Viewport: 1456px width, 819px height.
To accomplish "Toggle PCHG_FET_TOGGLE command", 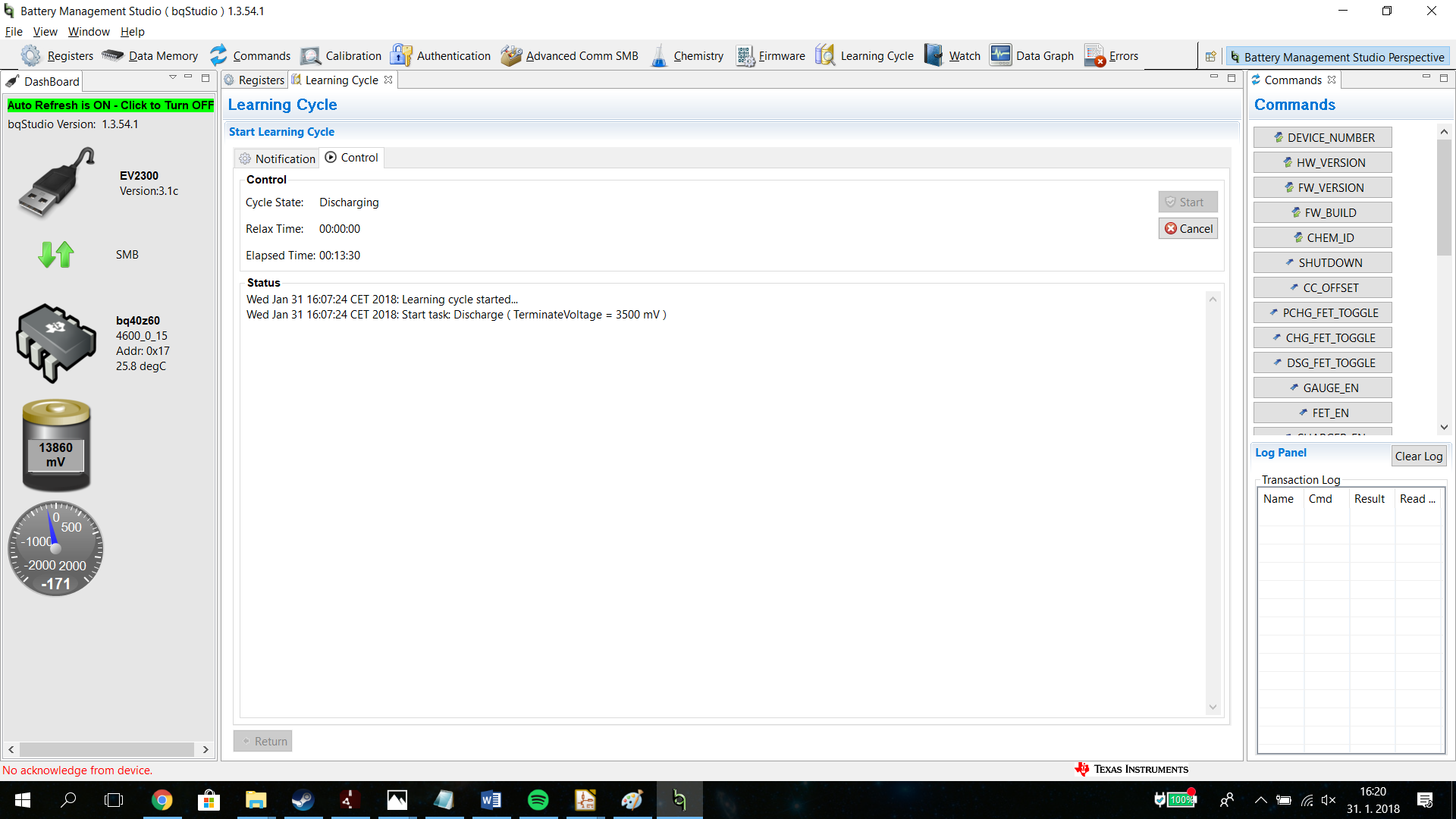I will (x=1323, y=312).
